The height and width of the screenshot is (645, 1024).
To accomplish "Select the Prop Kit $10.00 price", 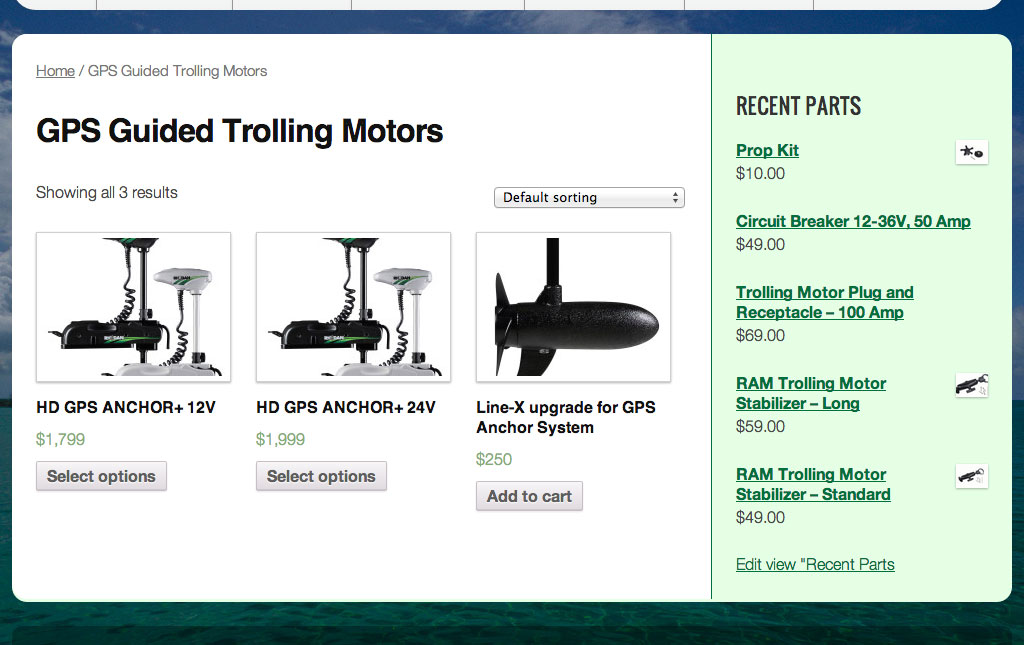I will (x=760, y=173).
